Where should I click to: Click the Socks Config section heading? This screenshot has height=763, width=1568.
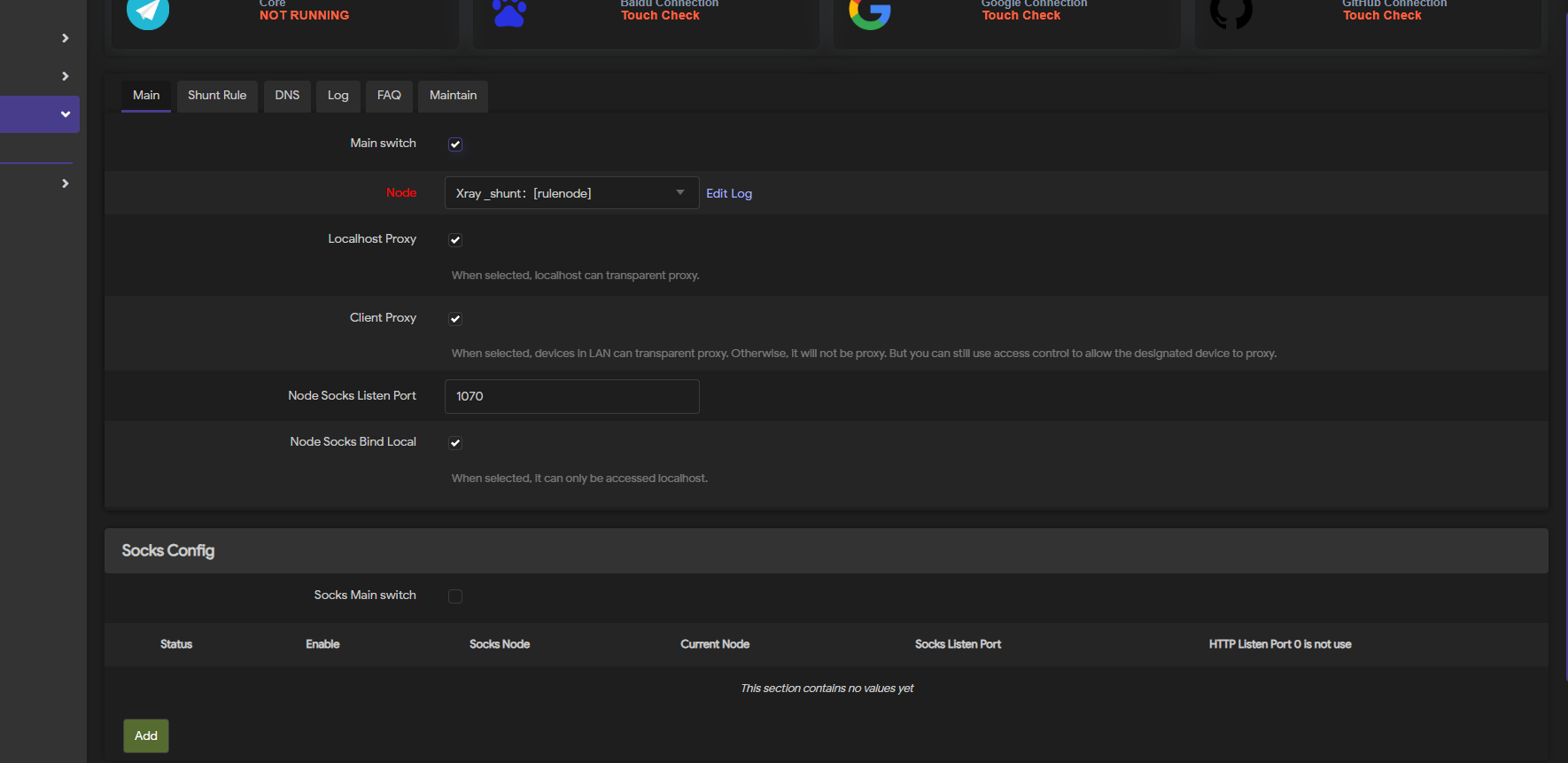tap(168, 550)
